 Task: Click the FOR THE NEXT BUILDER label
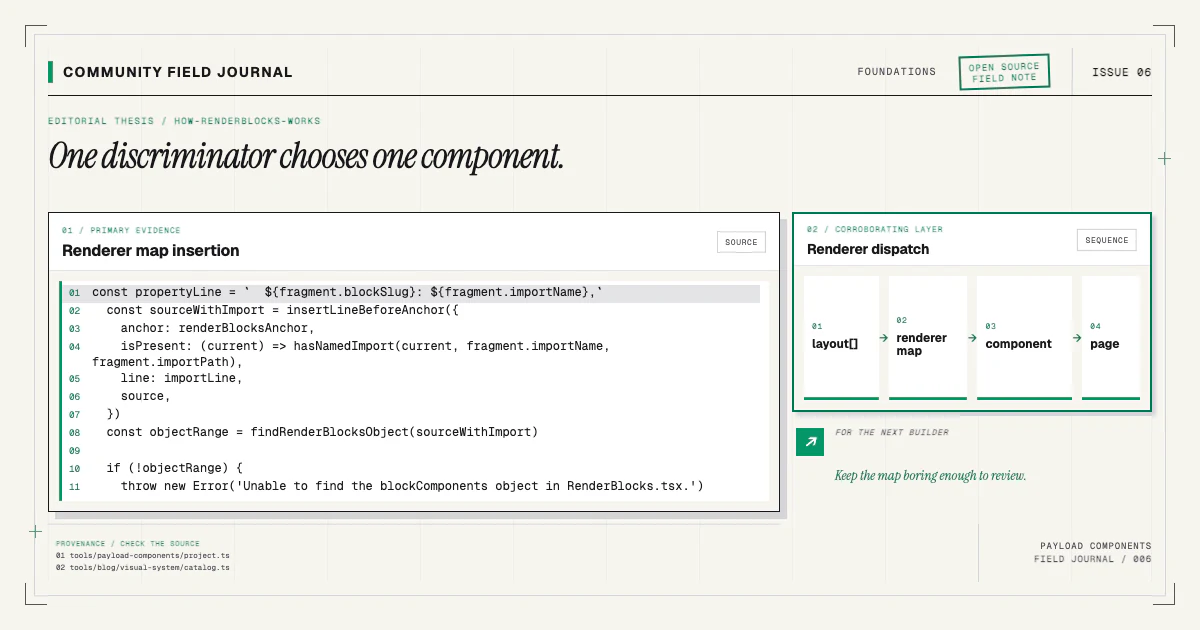[892, 432]
